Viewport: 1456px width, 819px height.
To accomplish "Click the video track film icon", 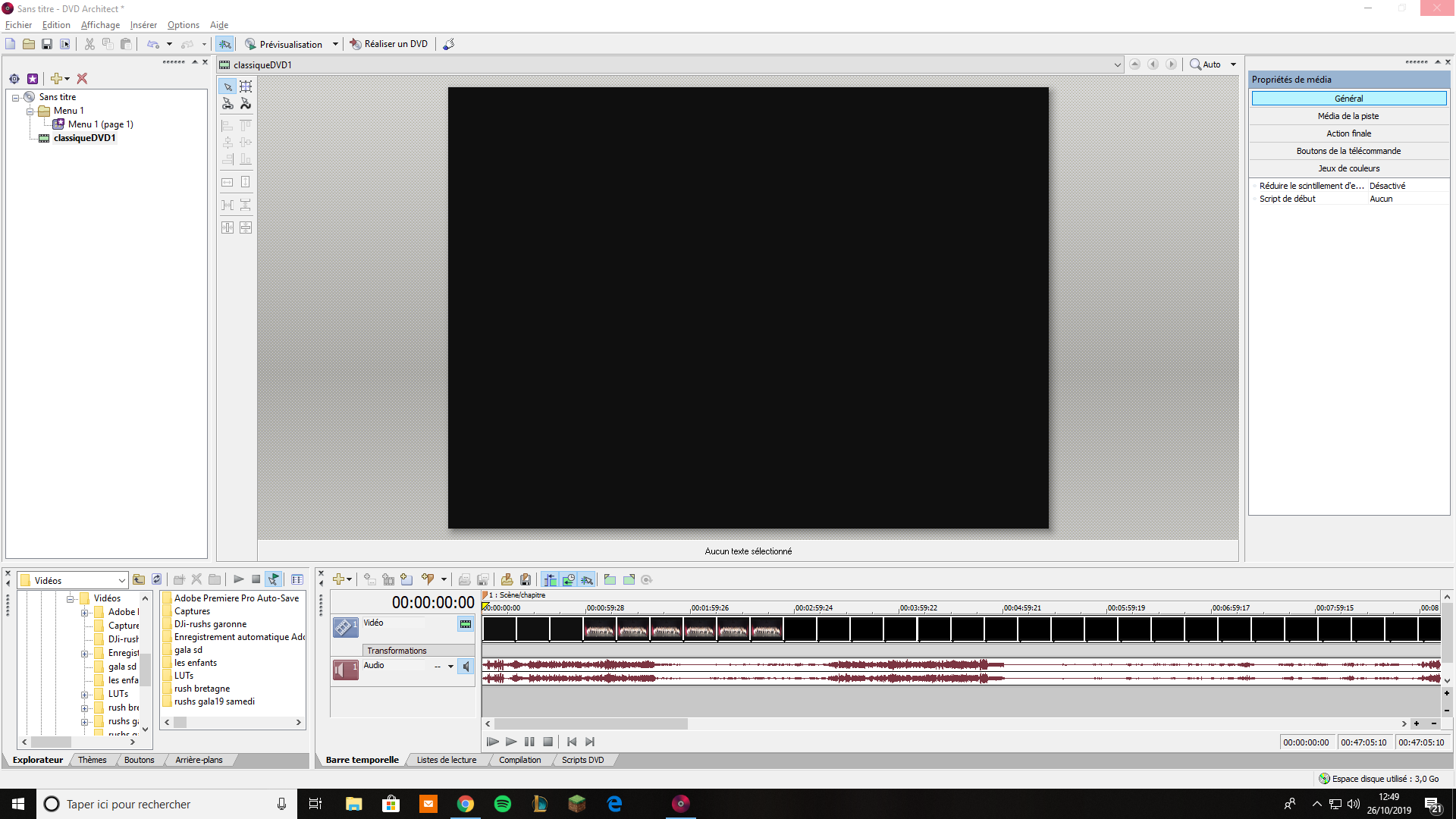I will point(345,626).
